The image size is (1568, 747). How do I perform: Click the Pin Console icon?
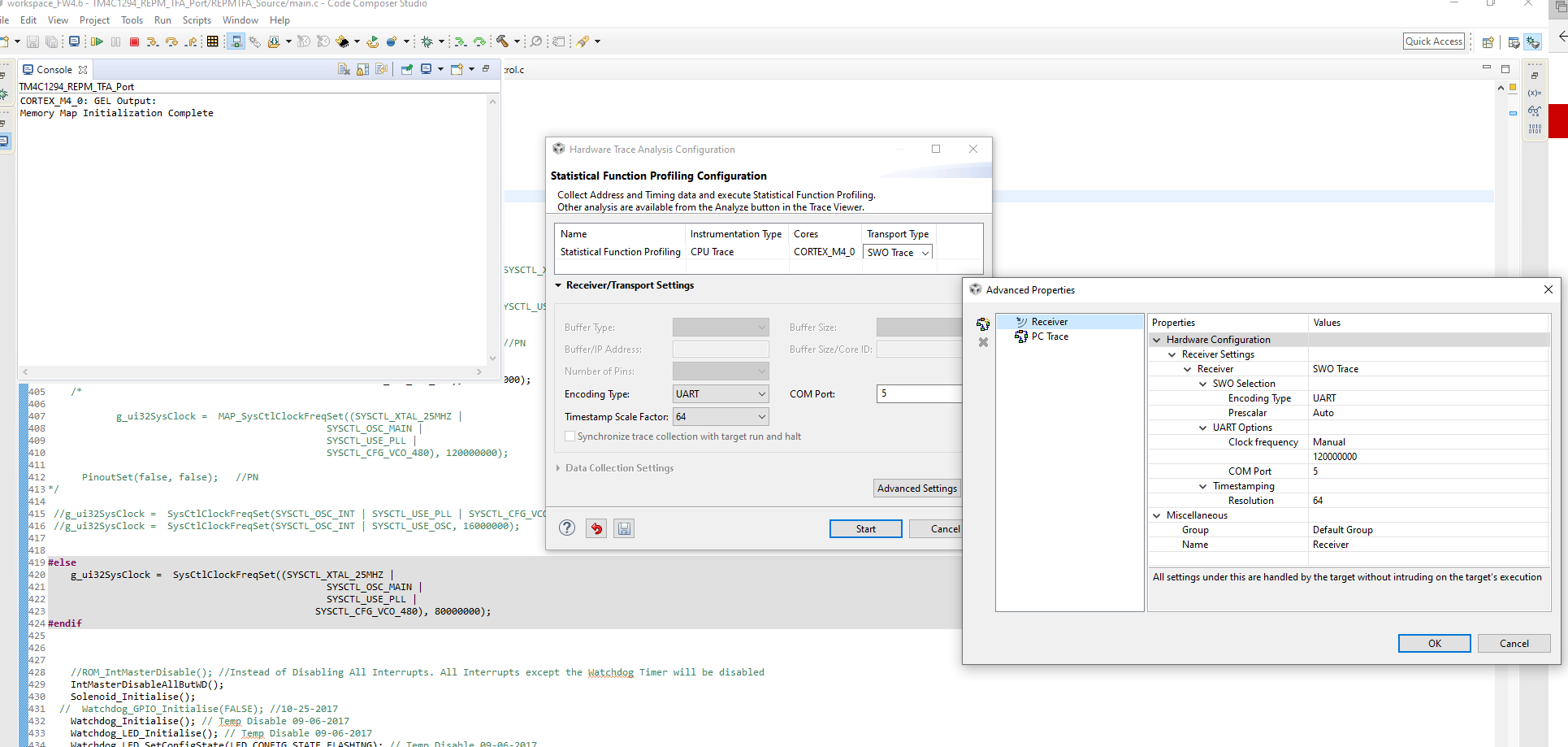click(x=407, y=69)
